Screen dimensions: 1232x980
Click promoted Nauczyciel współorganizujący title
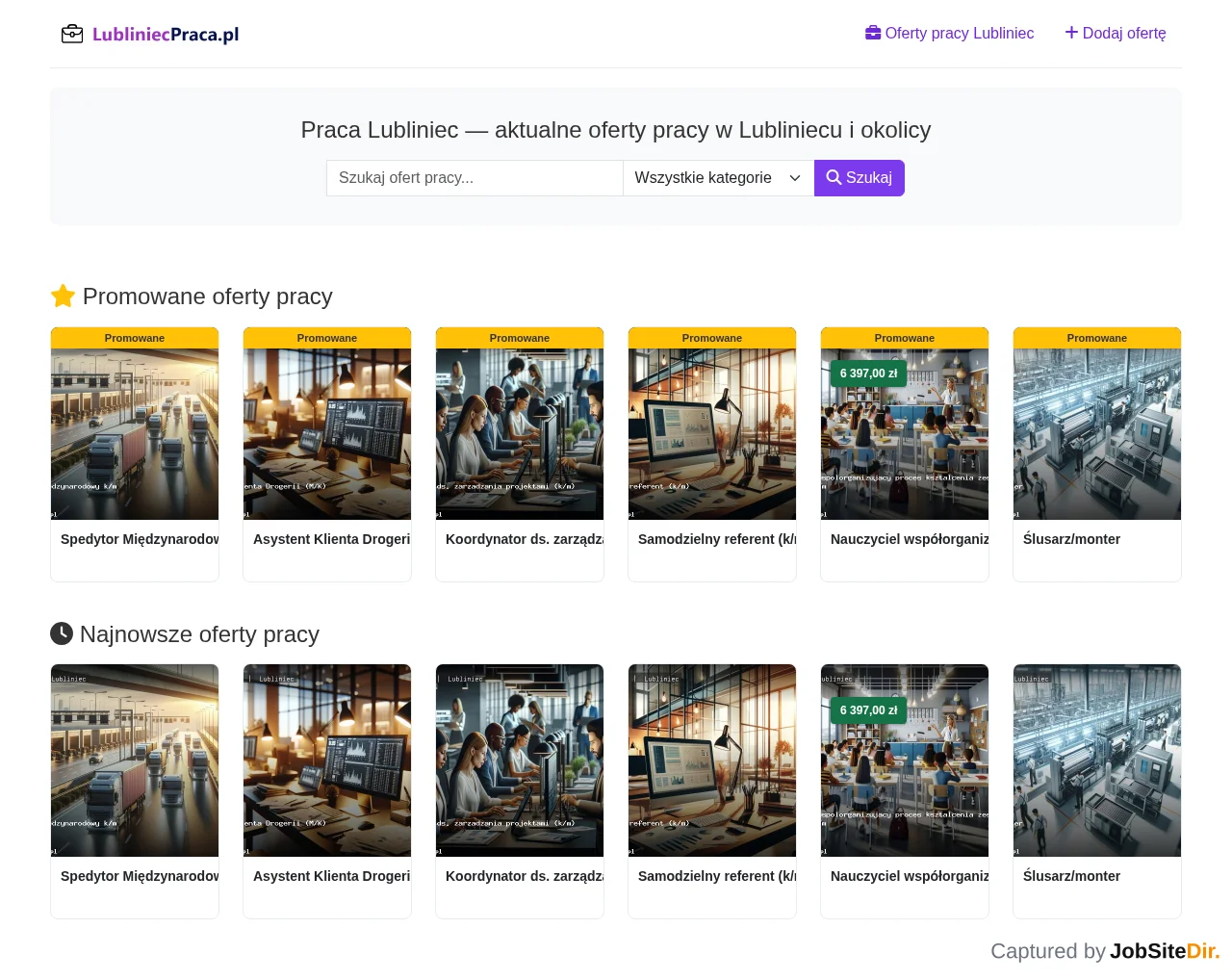pos(910,539)
